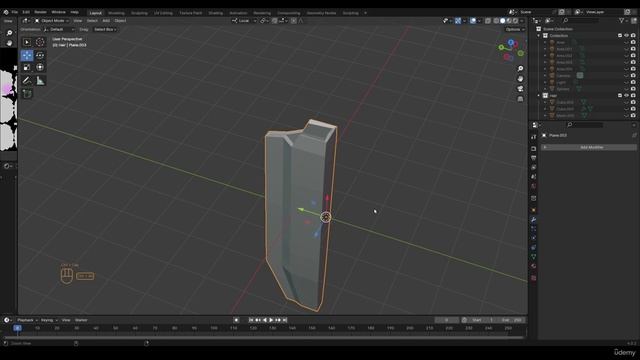Image resolution: width=640 pixels, height=360 pixels.
Task: Click the Add Modifier button
Action: 589,147
